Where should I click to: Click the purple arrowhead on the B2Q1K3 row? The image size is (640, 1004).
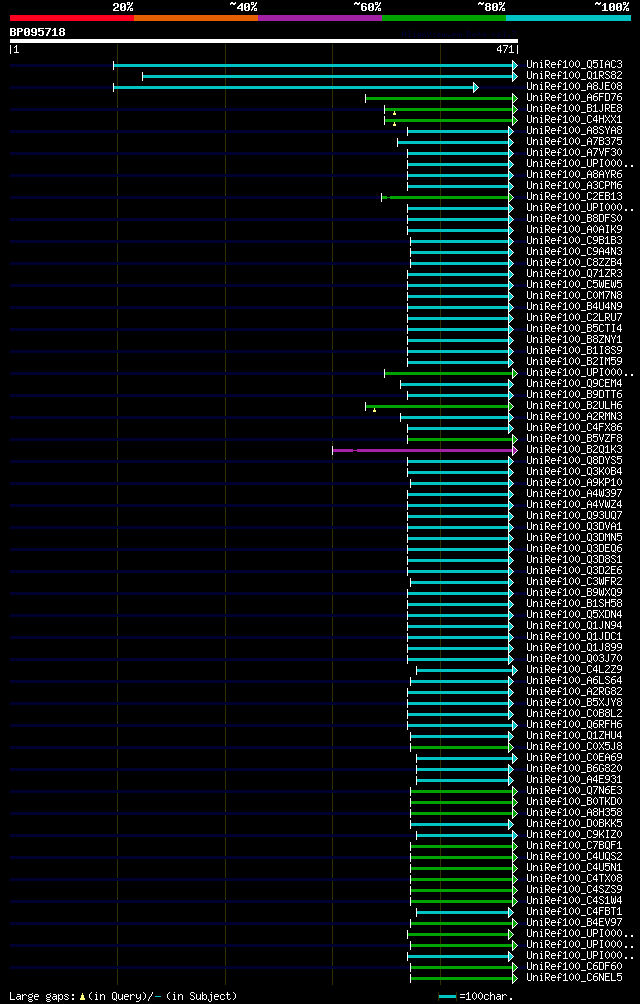tap(515, 450)
